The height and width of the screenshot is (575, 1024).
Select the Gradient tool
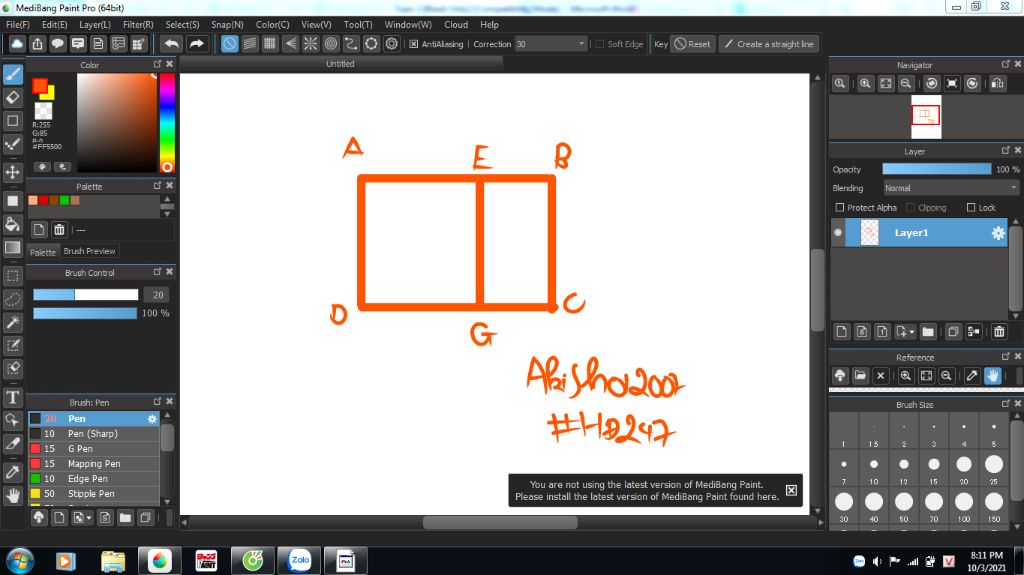pos(12,247)
